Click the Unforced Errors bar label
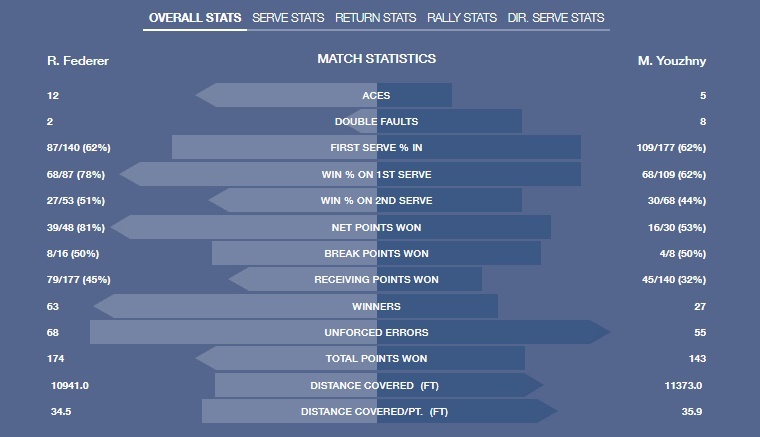Viewport: 760px width, 437px height. click(376, 333)
